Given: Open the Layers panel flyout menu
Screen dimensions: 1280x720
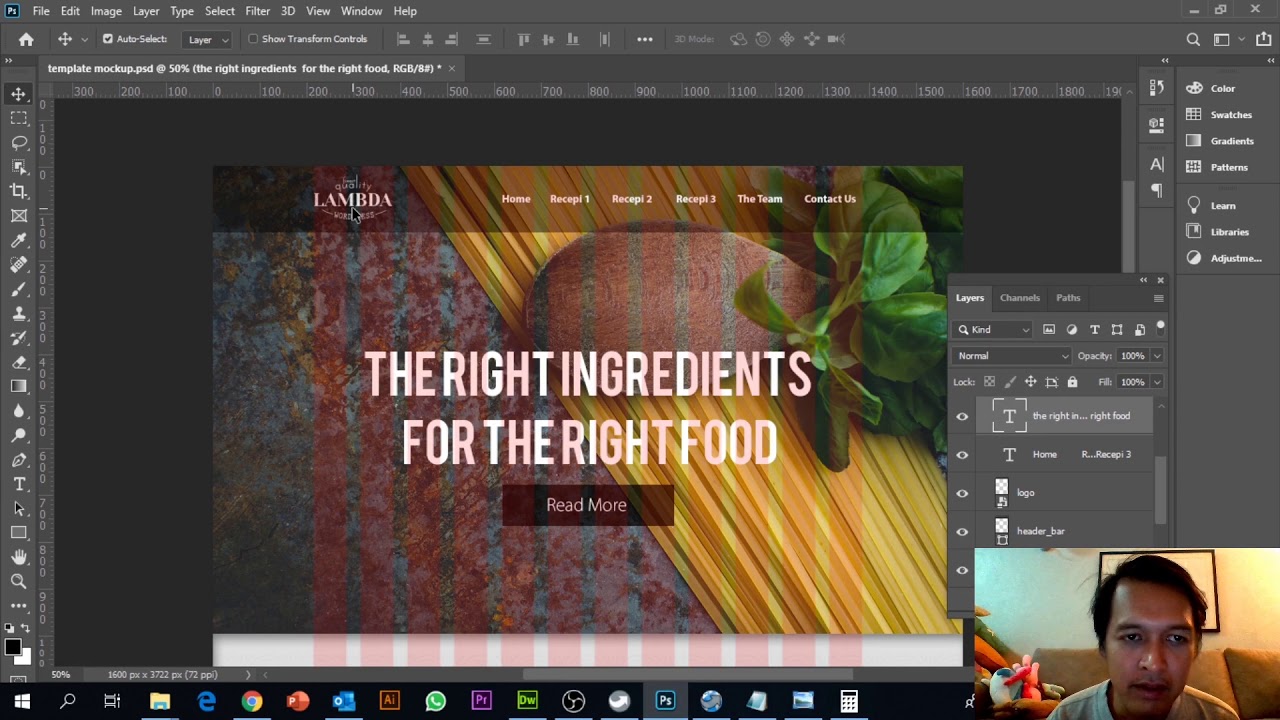Looking at the screenshot, I should [x=1158, y=298].
